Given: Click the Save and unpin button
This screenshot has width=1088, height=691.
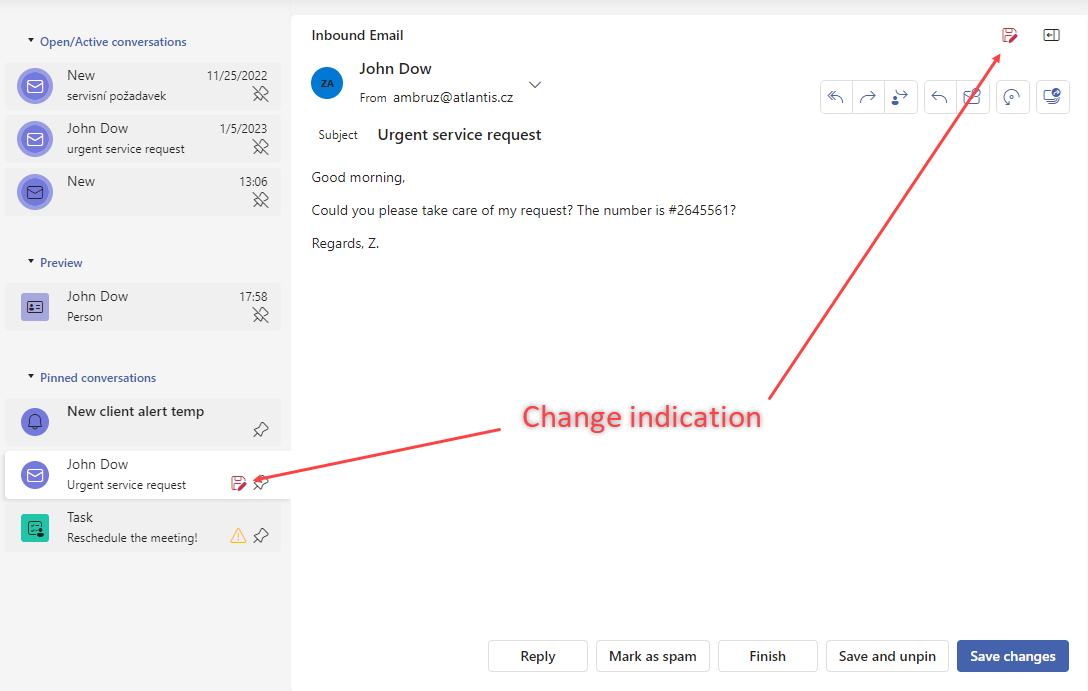Looking at the screenshot, I should [887, 656].
